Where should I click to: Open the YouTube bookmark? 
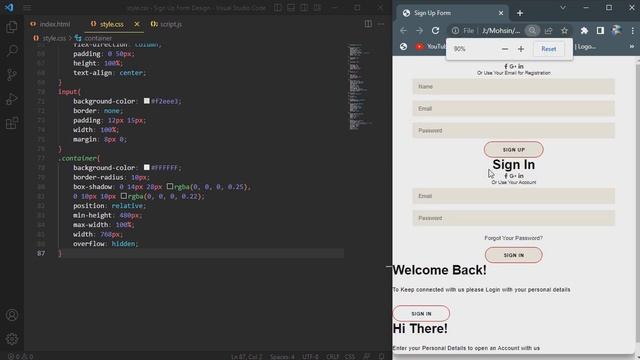(x=430, y=47)
